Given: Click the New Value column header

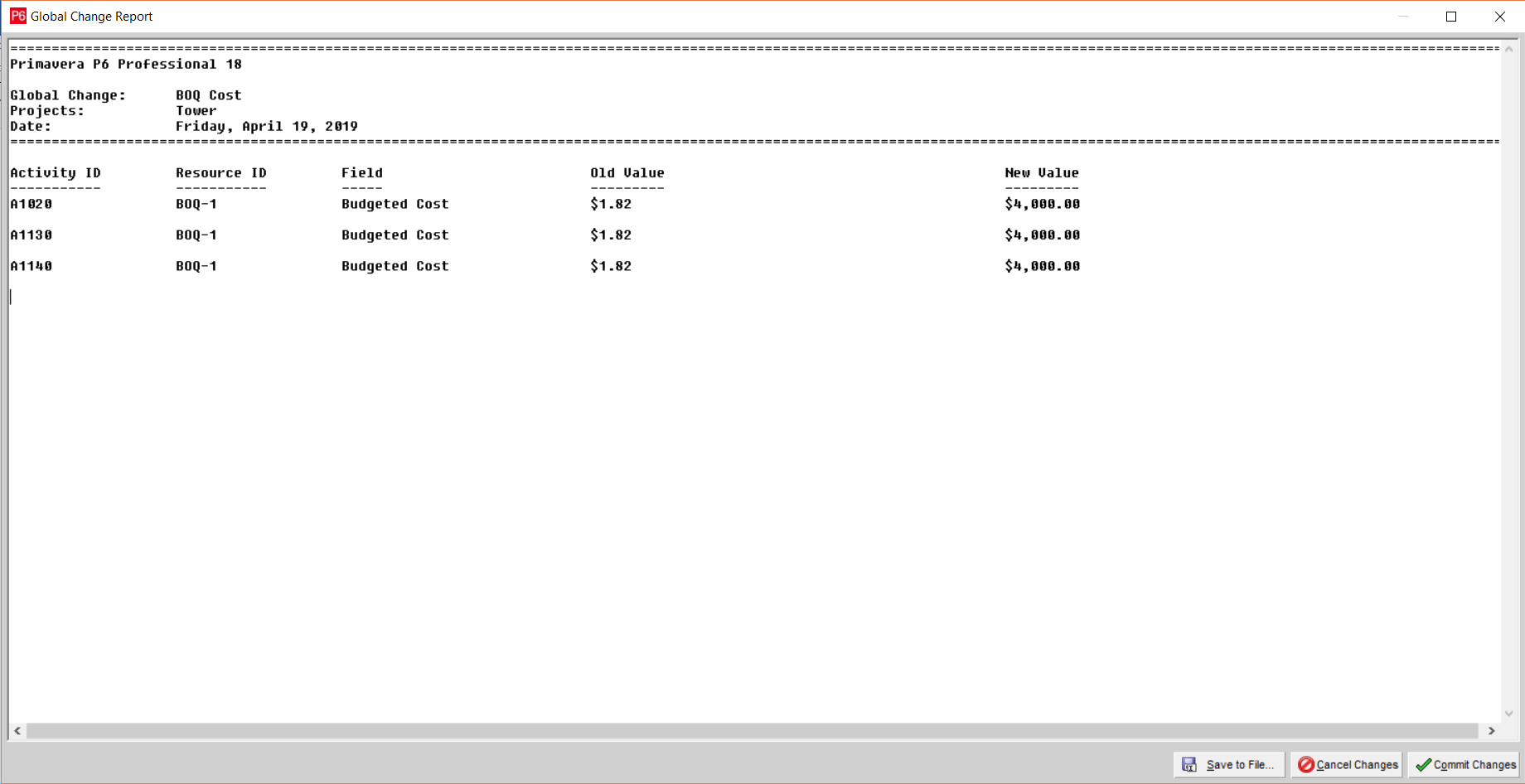Looking at the screenshot, I should pyautogui.click(x=1042, y=173).
